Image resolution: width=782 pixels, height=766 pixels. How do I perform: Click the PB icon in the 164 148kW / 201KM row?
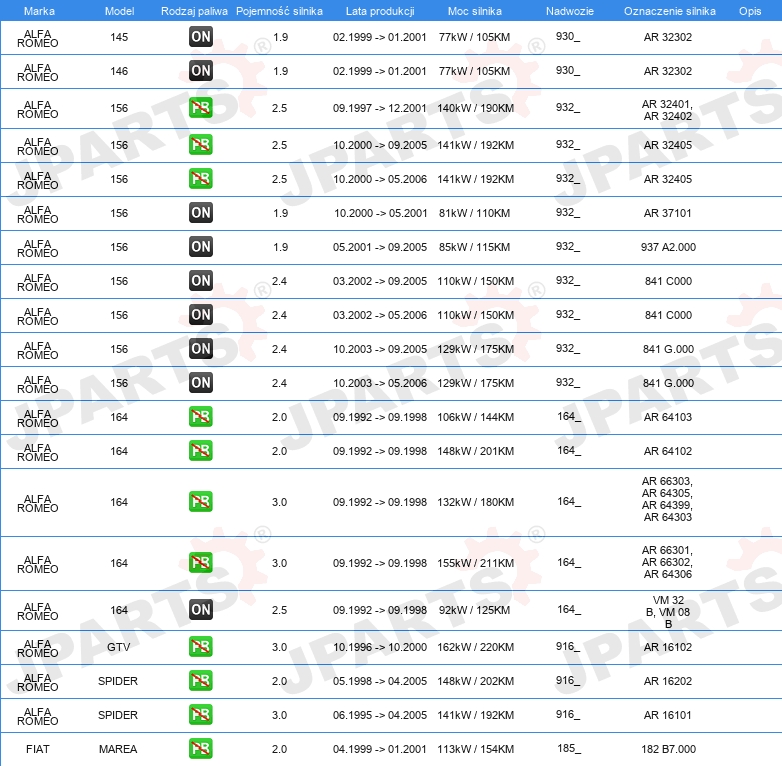201,450
